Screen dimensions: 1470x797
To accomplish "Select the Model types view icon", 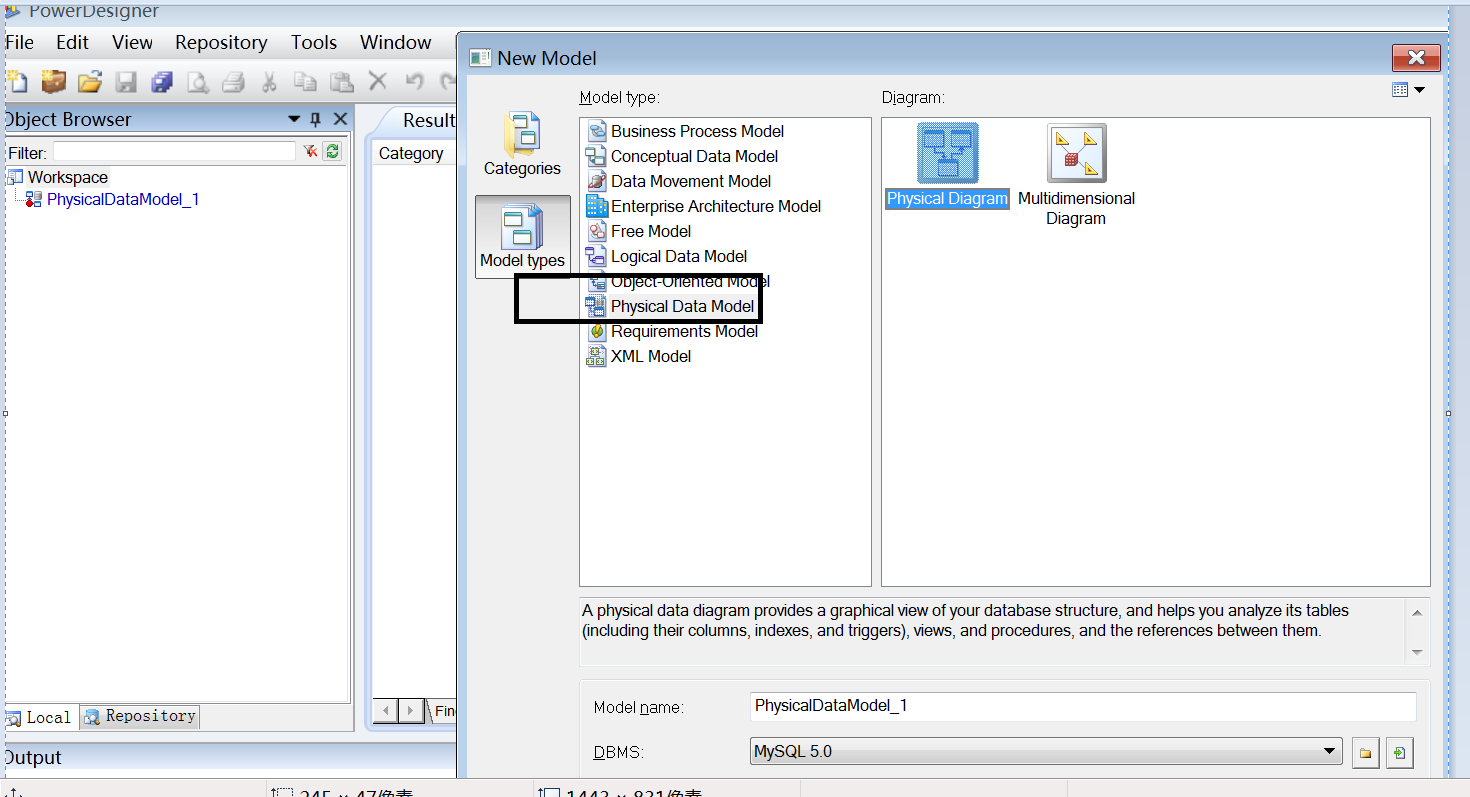I will tap(522, 236).
